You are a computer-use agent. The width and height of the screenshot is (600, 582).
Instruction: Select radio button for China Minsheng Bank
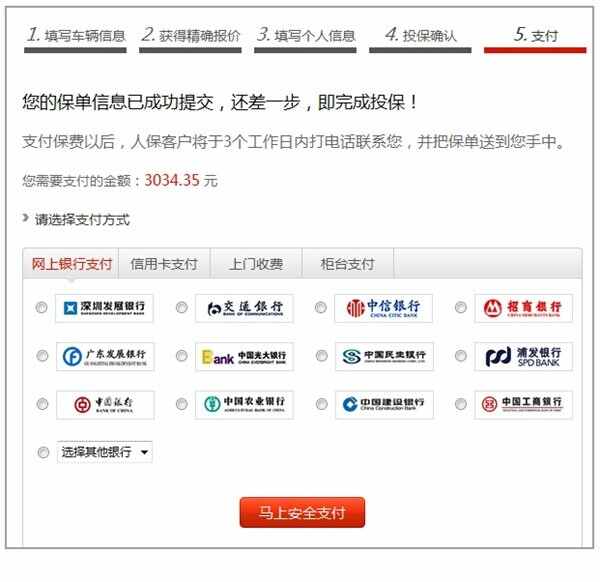tap(322, 356)
